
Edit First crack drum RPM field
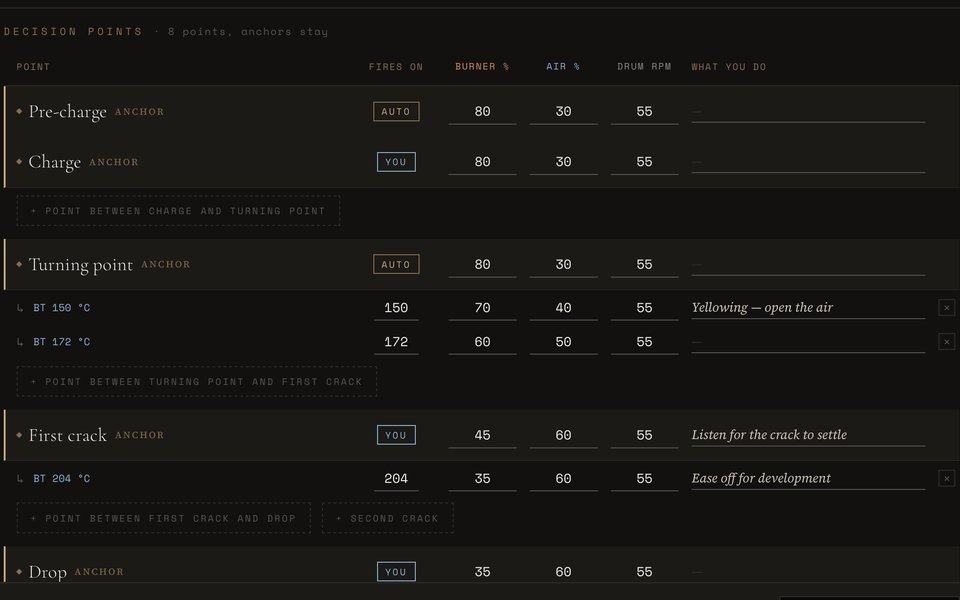tap(644, 435)
